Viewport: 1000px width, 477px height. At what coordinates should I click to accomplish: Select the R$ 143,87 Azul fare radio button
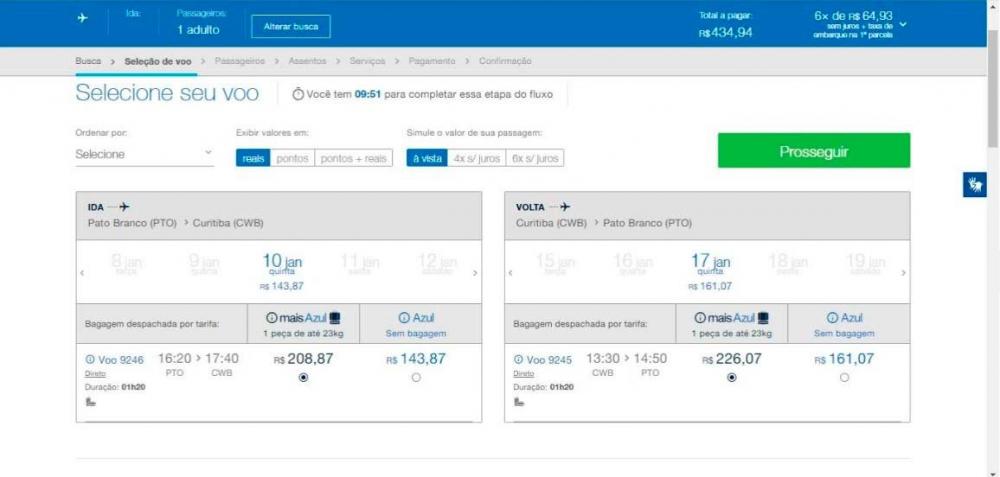[416, 377]
